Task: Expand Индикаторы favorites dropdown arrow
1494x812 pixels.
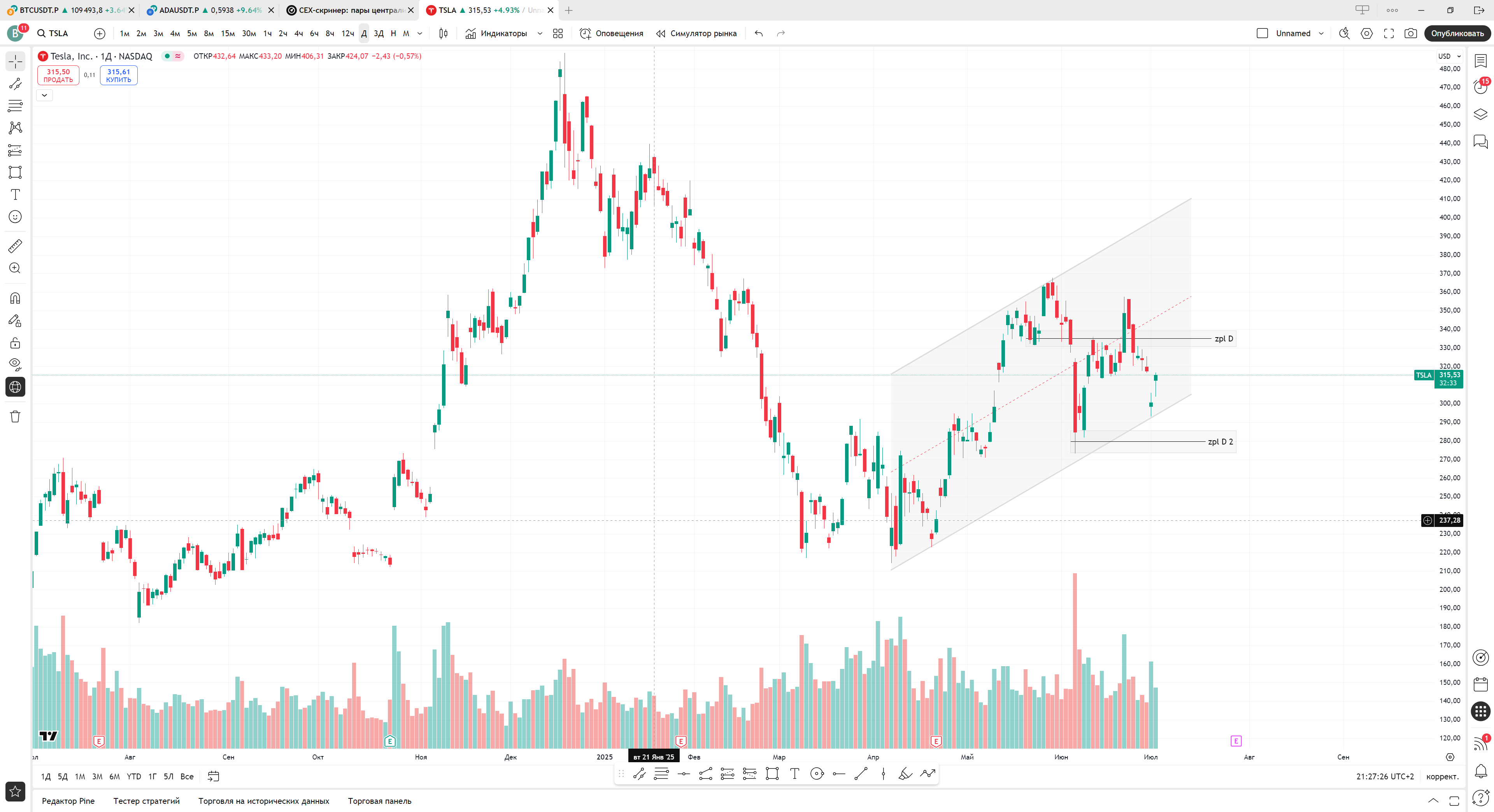Action: [x=540, y=33]
